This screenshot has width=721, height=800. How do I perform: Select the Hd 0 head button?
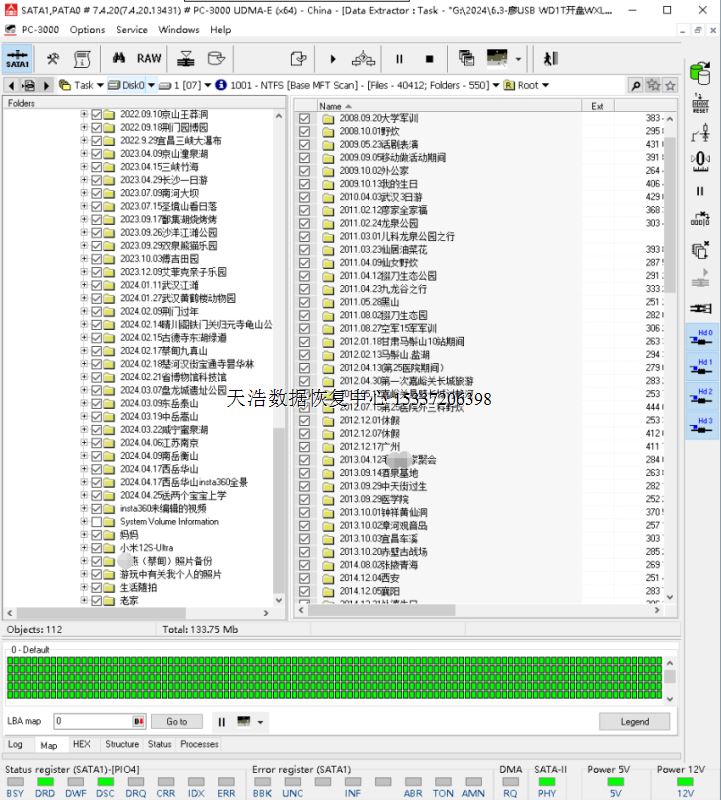[703, 339]
